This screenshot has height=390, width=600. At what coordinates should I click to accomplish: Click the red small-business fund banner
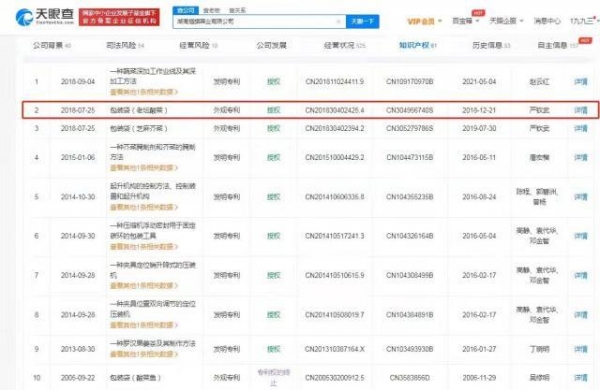pyautogui.click(x=119, y=18)
